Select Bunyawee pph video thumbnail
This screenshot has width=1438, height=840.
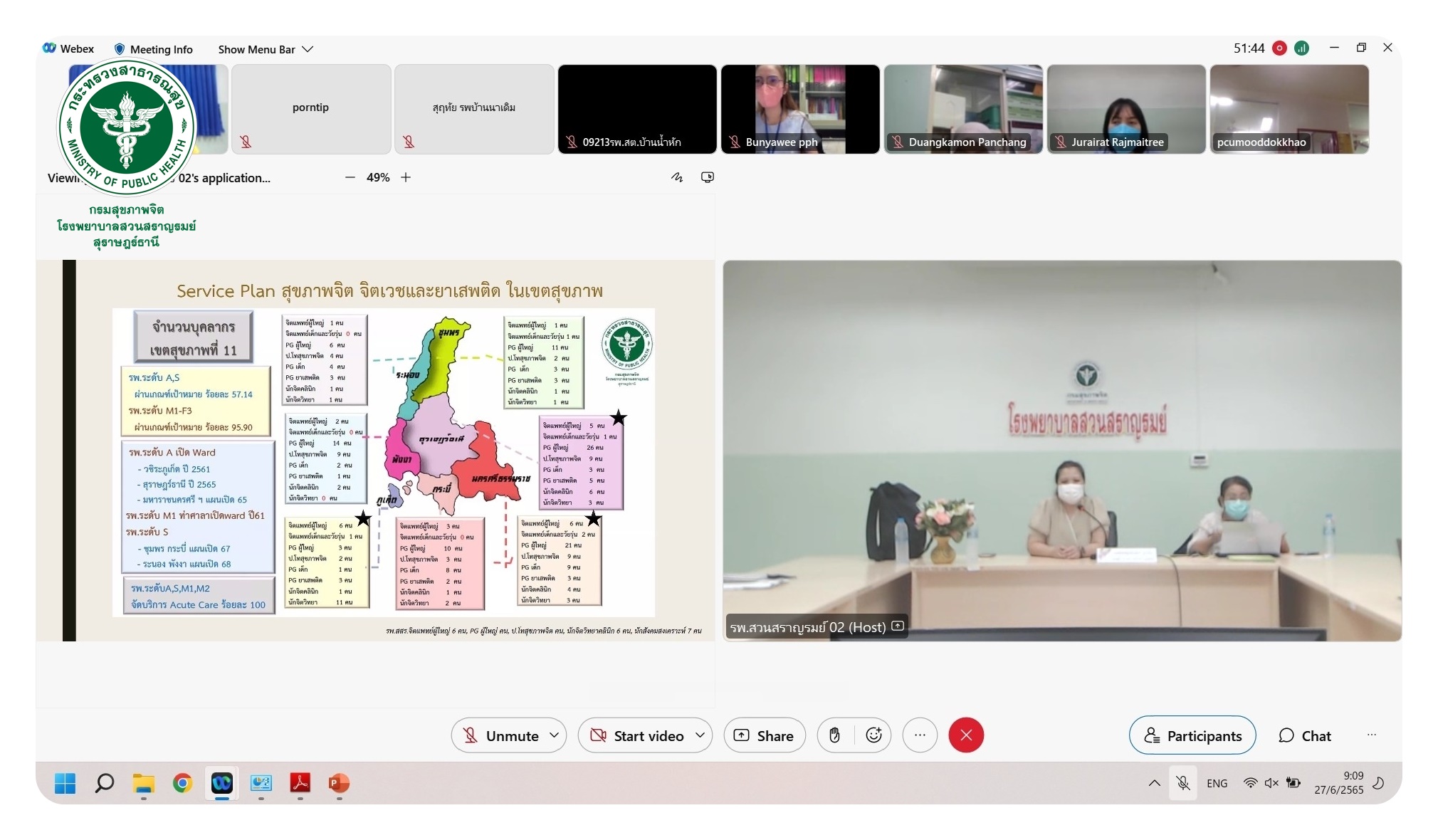point(800,109)
